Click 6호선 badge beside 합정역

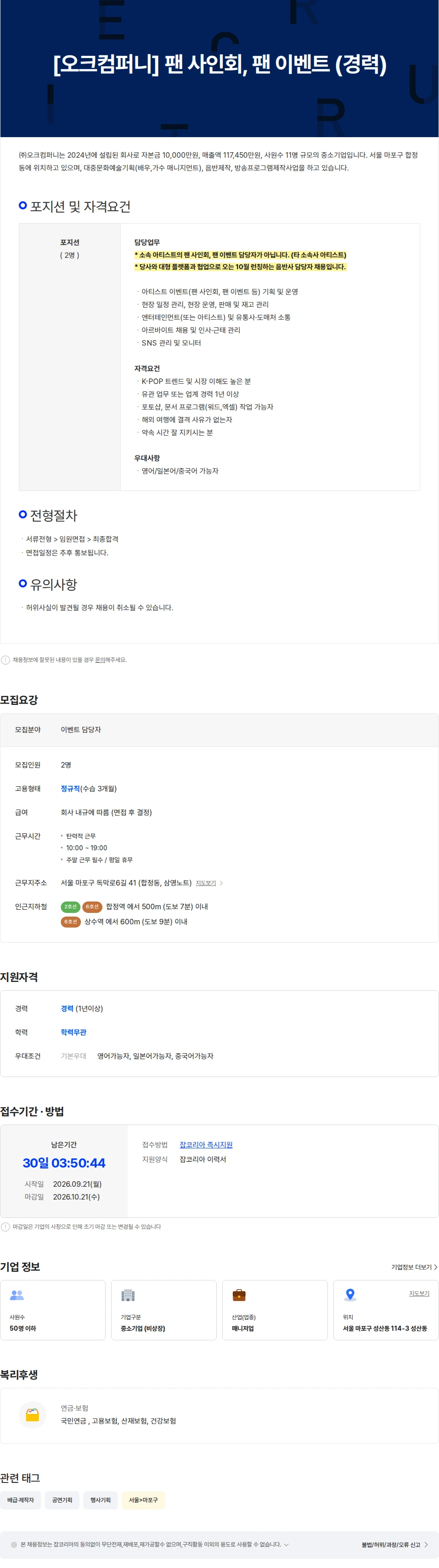pyautogui.click(x=92, y=907)
